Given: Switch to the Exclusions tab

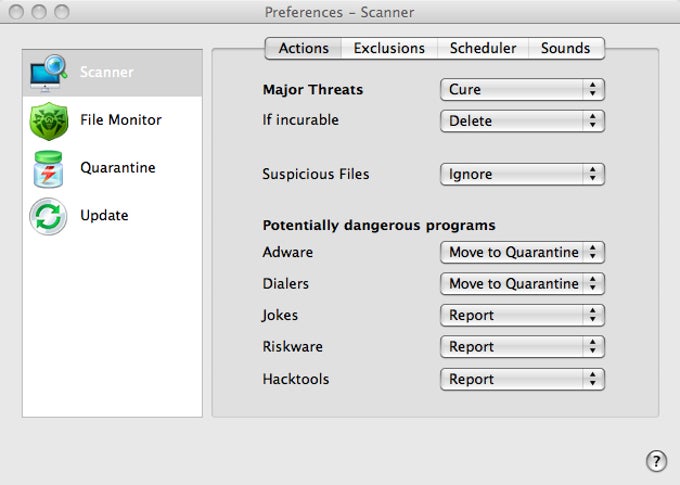Looking at the screenshot, I should click(389, 48).
